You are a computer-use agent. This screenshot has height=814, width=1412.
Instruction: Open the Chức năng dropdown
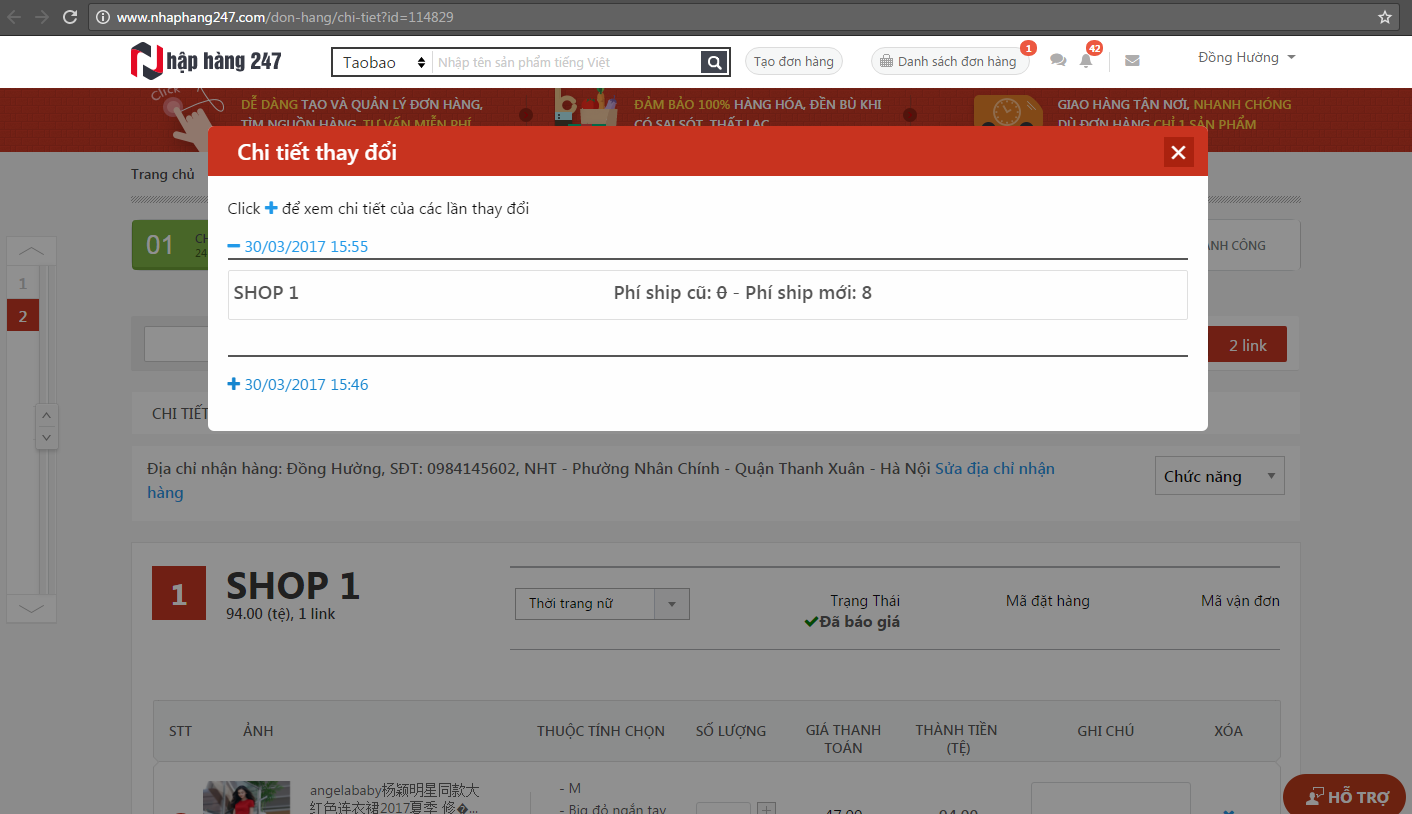click(x=1220, y=476)
